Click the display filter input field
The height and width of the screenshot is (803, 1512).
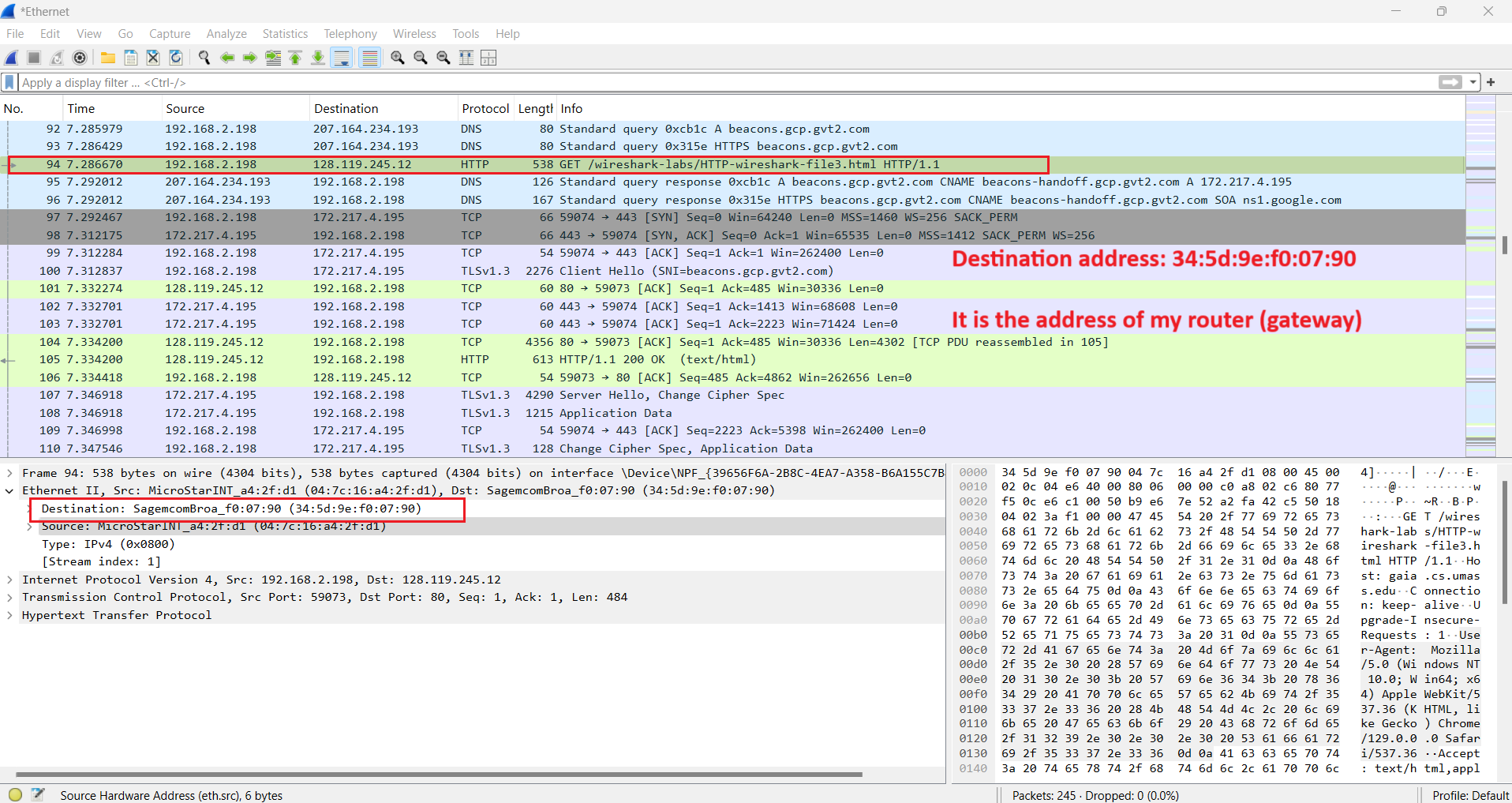pos(726,83)
